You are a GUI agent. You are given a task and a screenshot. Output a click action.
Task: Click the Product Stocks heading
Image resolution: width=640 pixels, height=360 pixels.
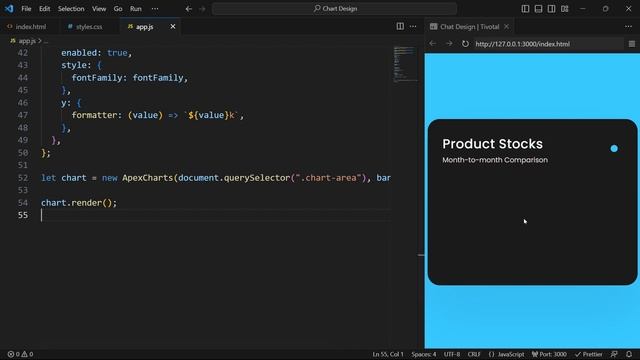492,144
